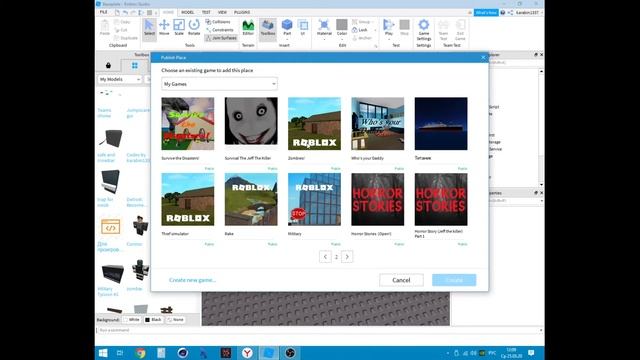Open Game Settings
The width and height of the screenshot is (640, 360).
click(x=424, y=29)
